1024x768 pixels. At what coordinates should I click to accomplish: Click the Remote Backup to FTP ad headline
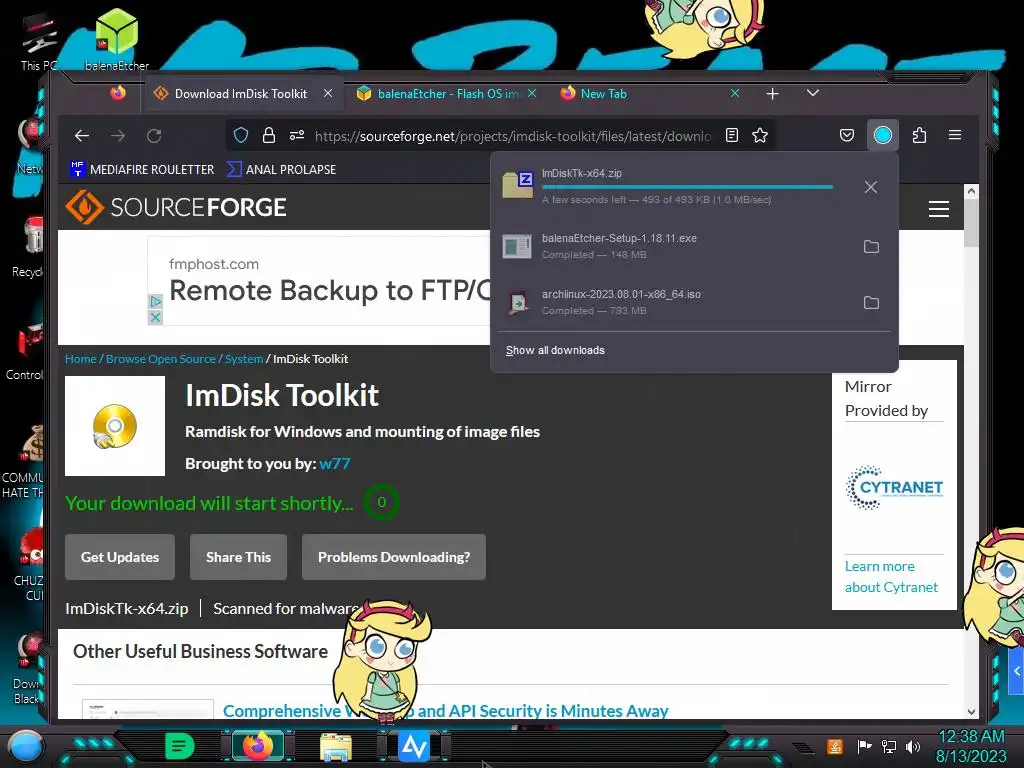[x=330, y=291]
